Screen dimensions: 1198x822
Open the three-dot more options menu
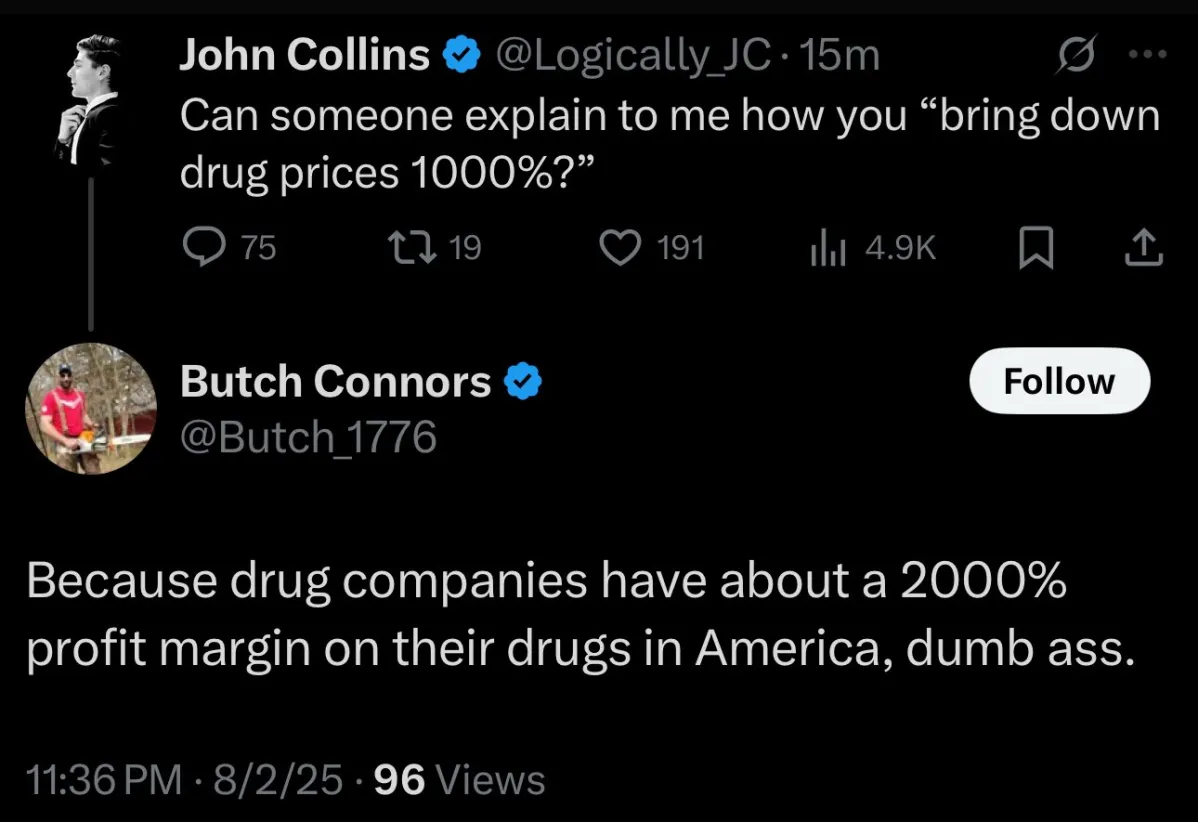point(1148,54)
